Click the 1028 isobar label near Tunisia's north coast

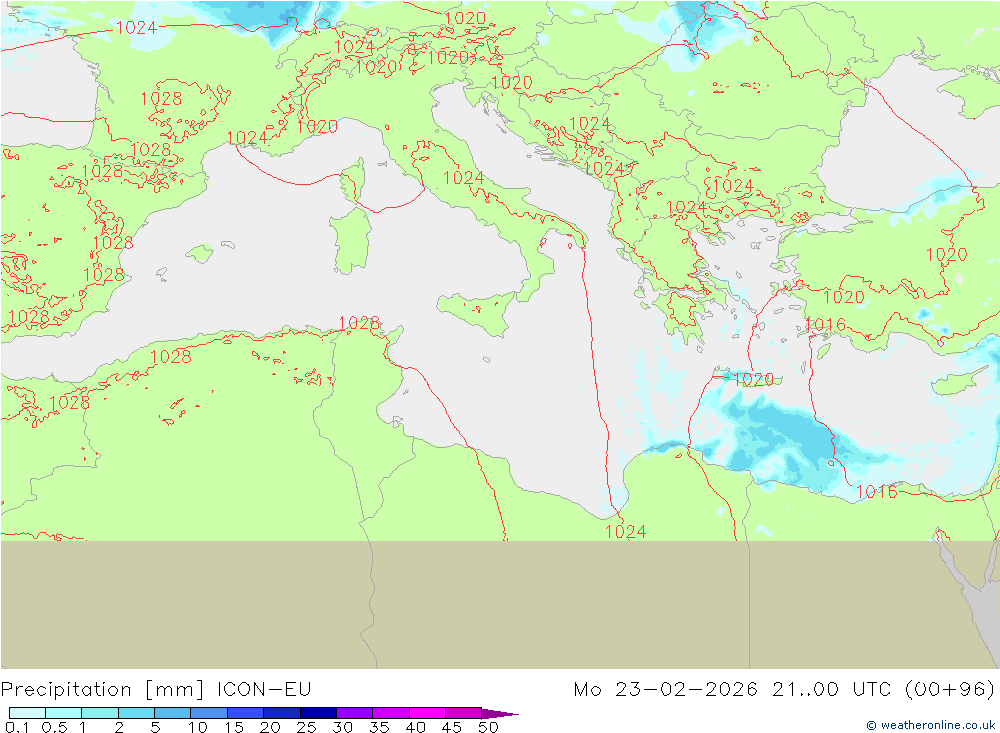359,323
